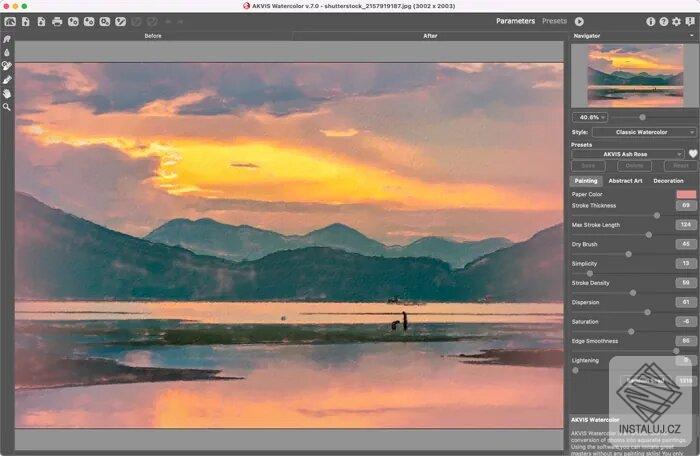Switch to the Presets mode
This screenshot has height=456, width=700.
point(554,21)
